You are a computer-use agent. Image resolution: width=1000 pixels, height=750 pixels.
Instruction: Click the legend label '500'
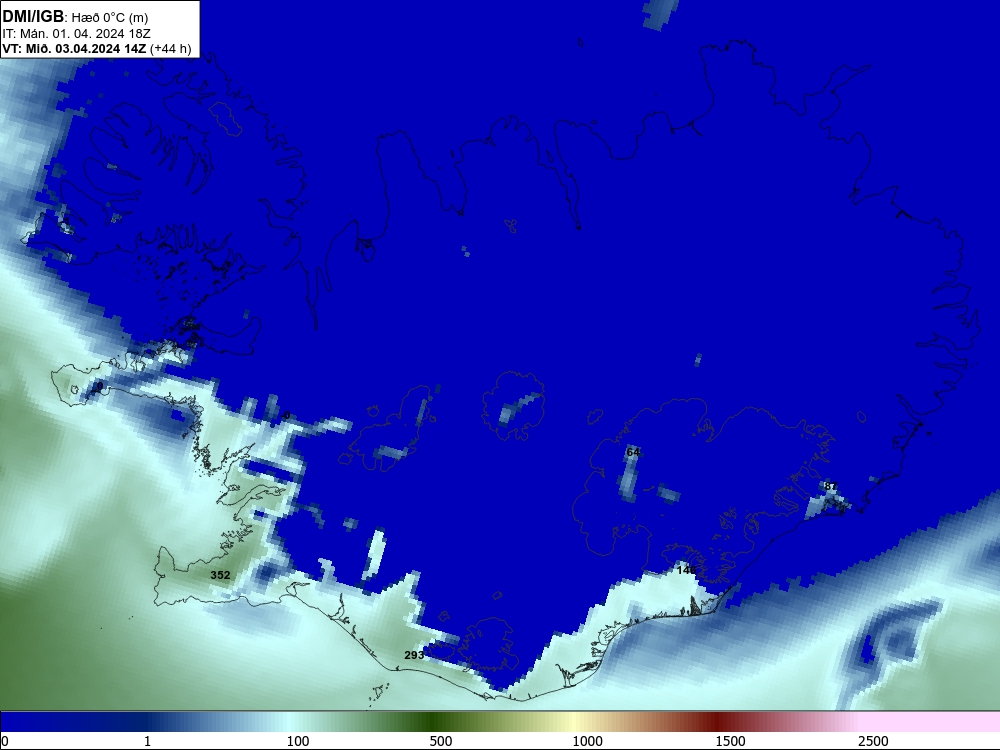click(441, 741)
